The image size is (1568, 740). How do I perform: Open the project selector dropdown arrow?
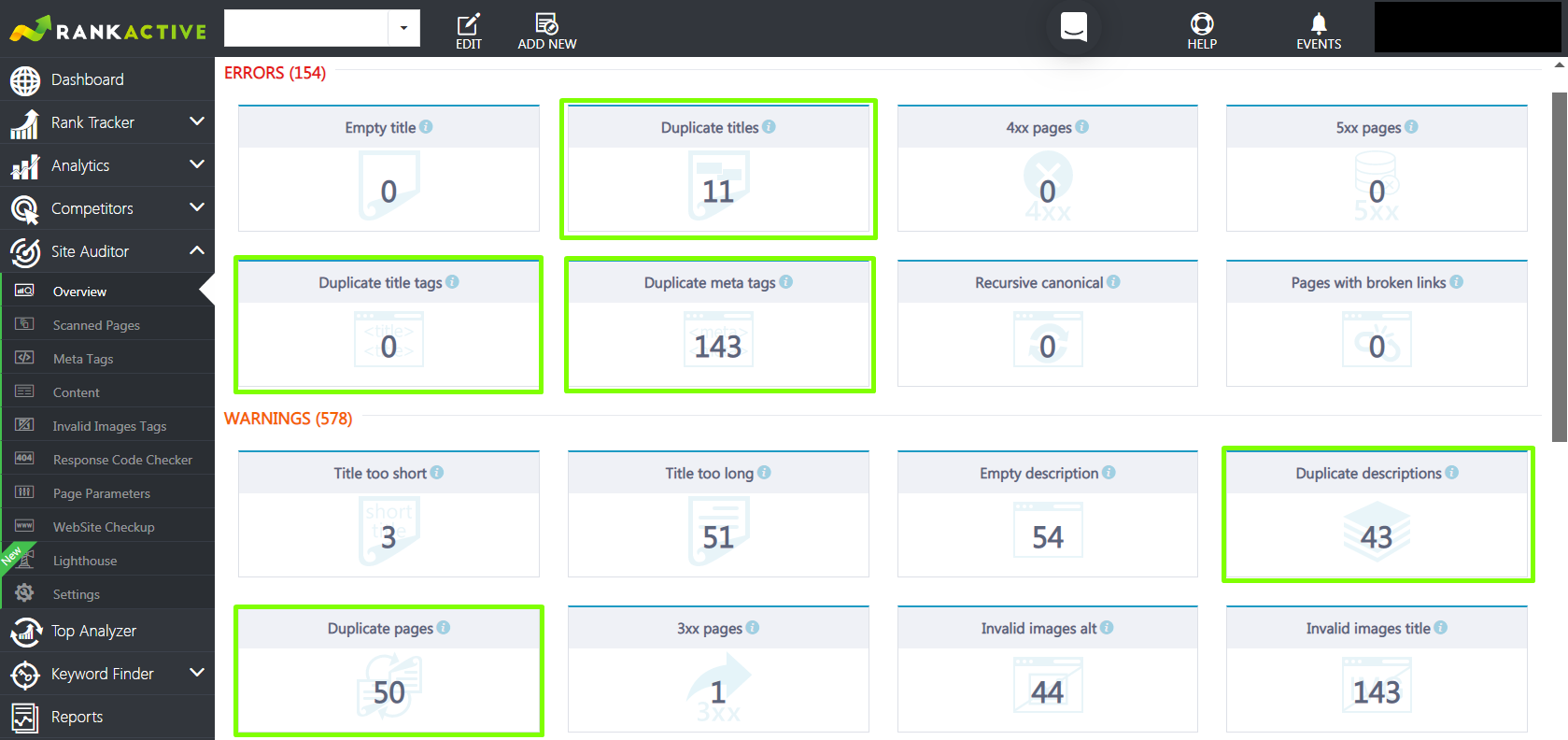(403, 28)
